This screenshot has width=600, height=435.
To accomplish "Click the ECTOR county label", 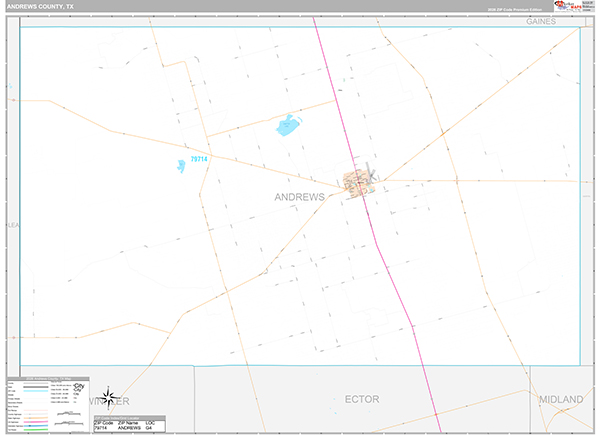I will (x=362, y=399).
